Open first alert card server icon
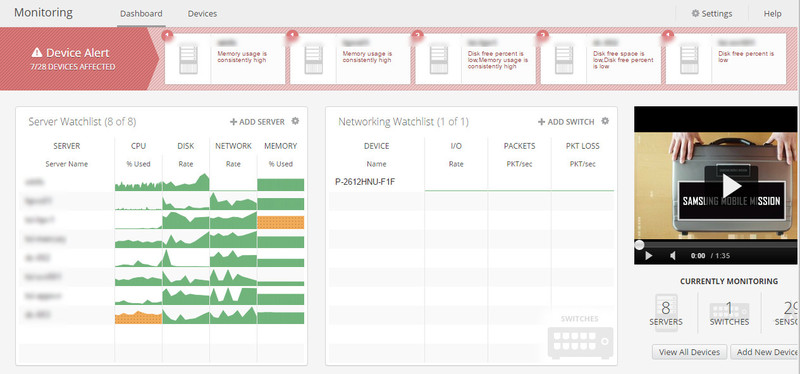Screen dimensions: 800x374 tap(188, 60)
